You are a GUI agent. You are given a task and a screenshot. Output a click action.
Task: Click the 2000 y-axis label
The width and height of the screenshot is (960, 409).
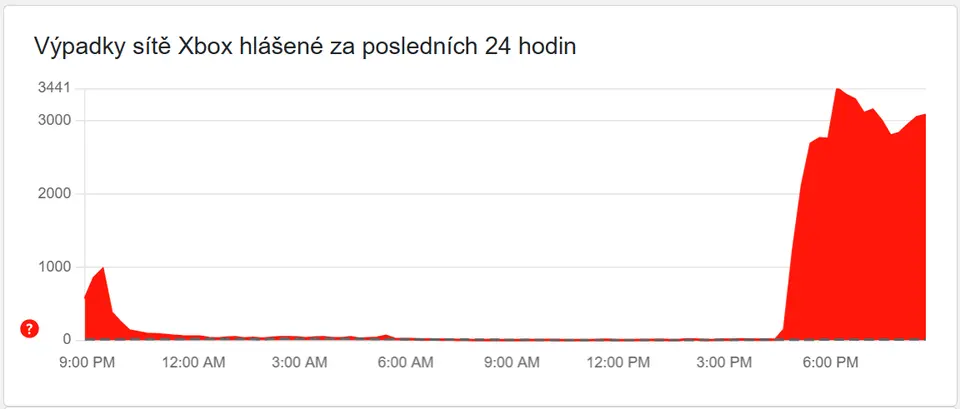point(53,194)
